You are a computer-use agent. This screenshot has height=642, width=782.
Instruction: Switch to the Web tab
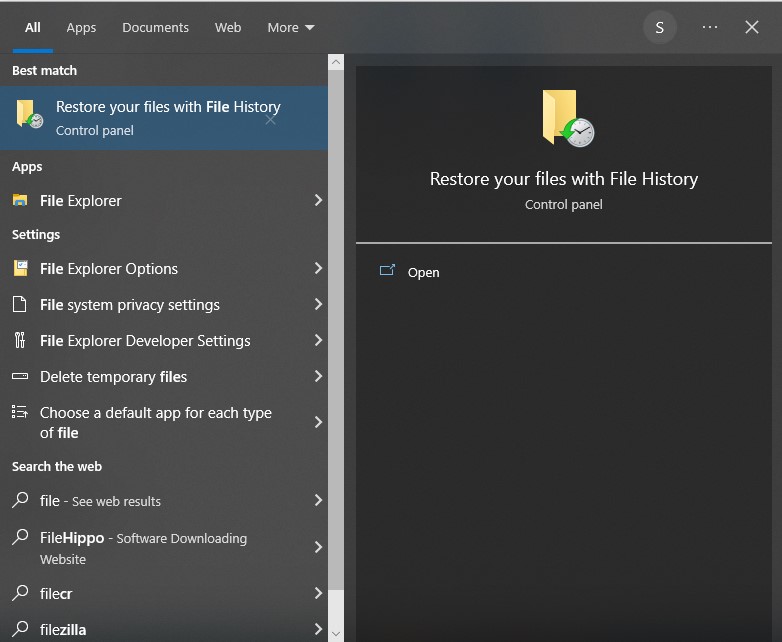point(228,27)
